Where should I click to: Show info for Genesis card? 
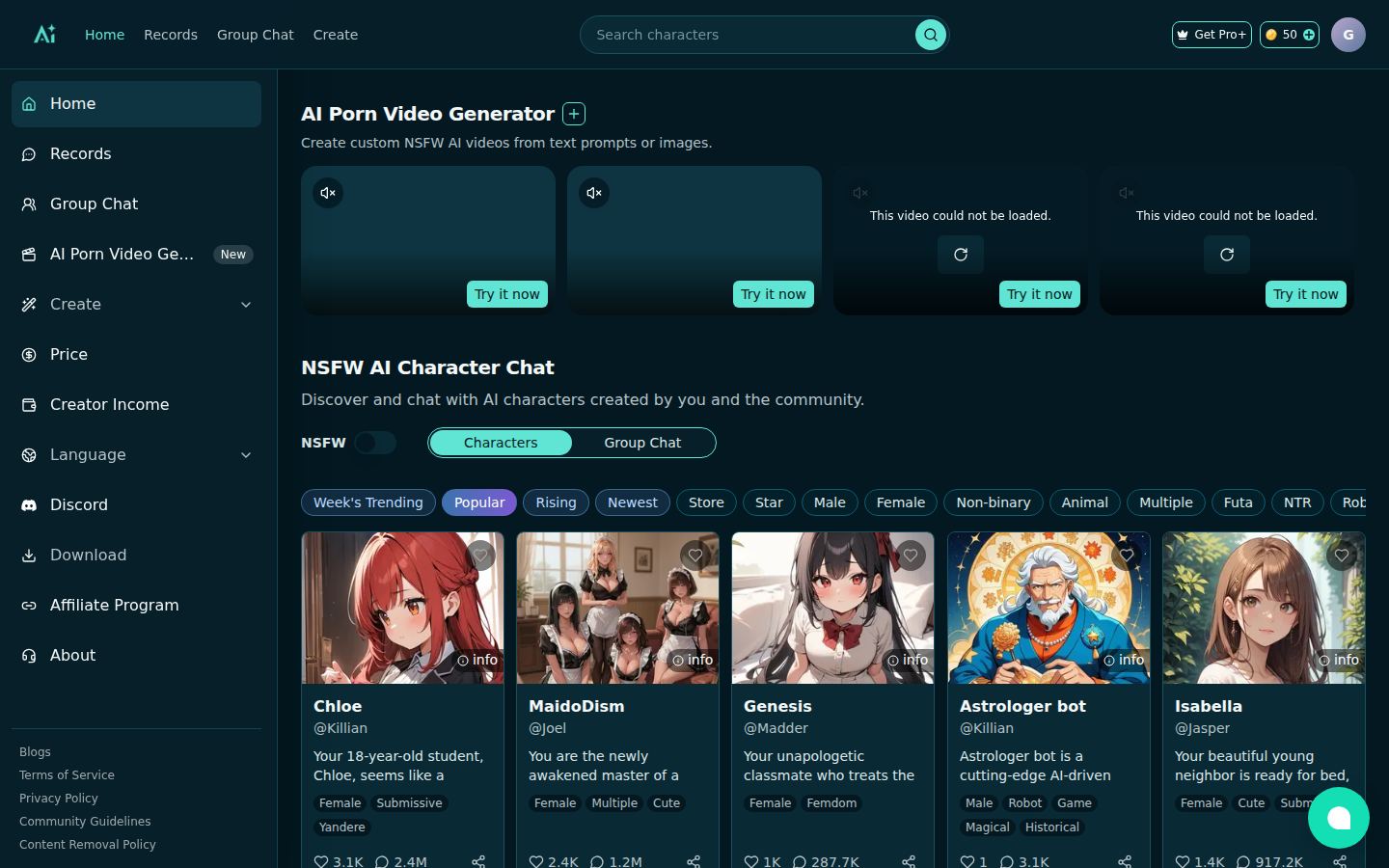(x=908, y=660)
